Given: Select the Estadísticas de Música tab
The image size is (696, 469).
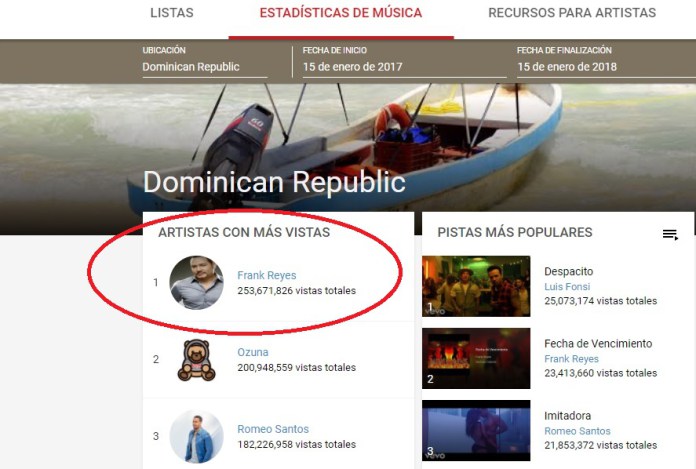Looking at the screenshot, I should (x=340, y=14).
